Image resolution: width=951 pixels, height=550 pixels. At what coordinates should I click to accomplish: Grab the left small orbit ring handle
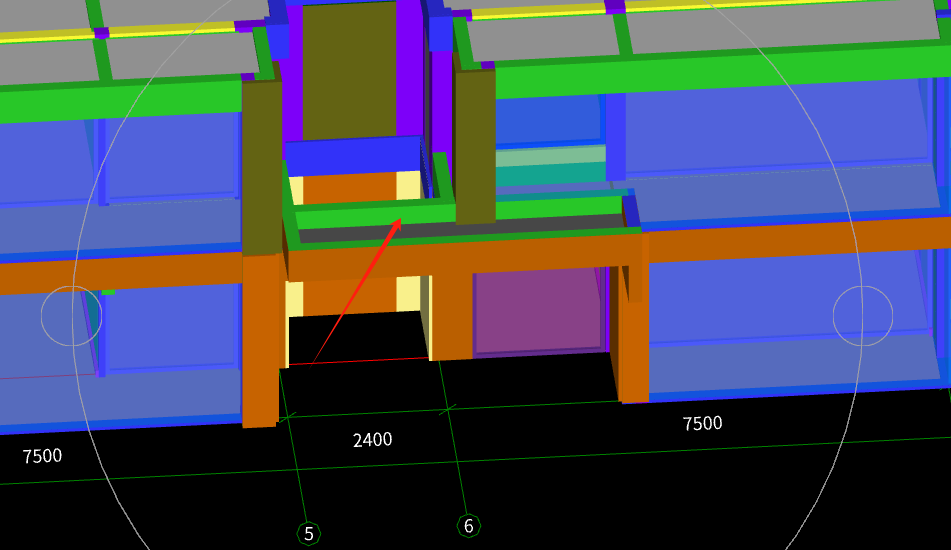[x=72, y=316]
